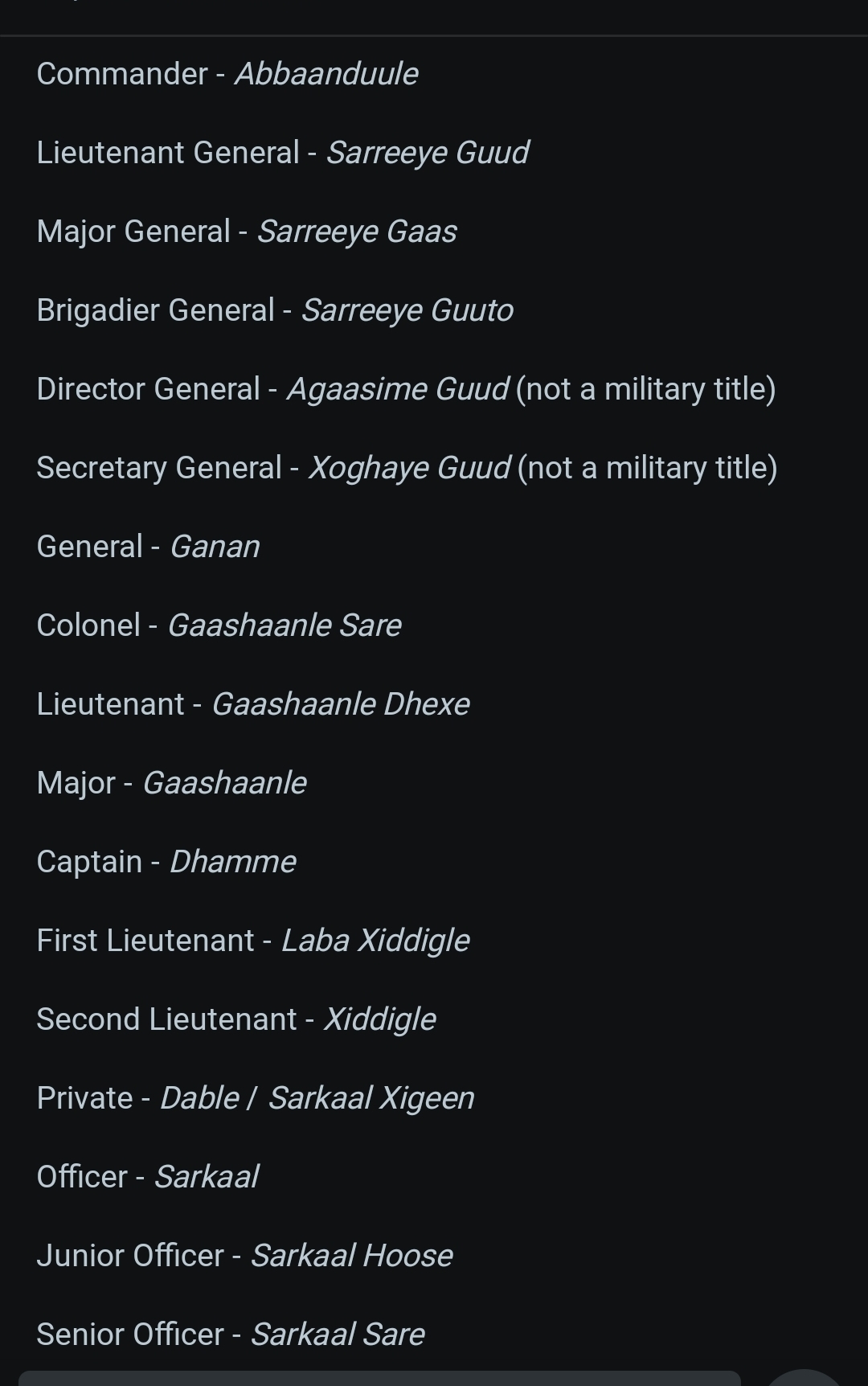Select the Colonel - Gaashaanle Sare line
The height and width of the screenshot is (1386, 868).
pos(219,625)
